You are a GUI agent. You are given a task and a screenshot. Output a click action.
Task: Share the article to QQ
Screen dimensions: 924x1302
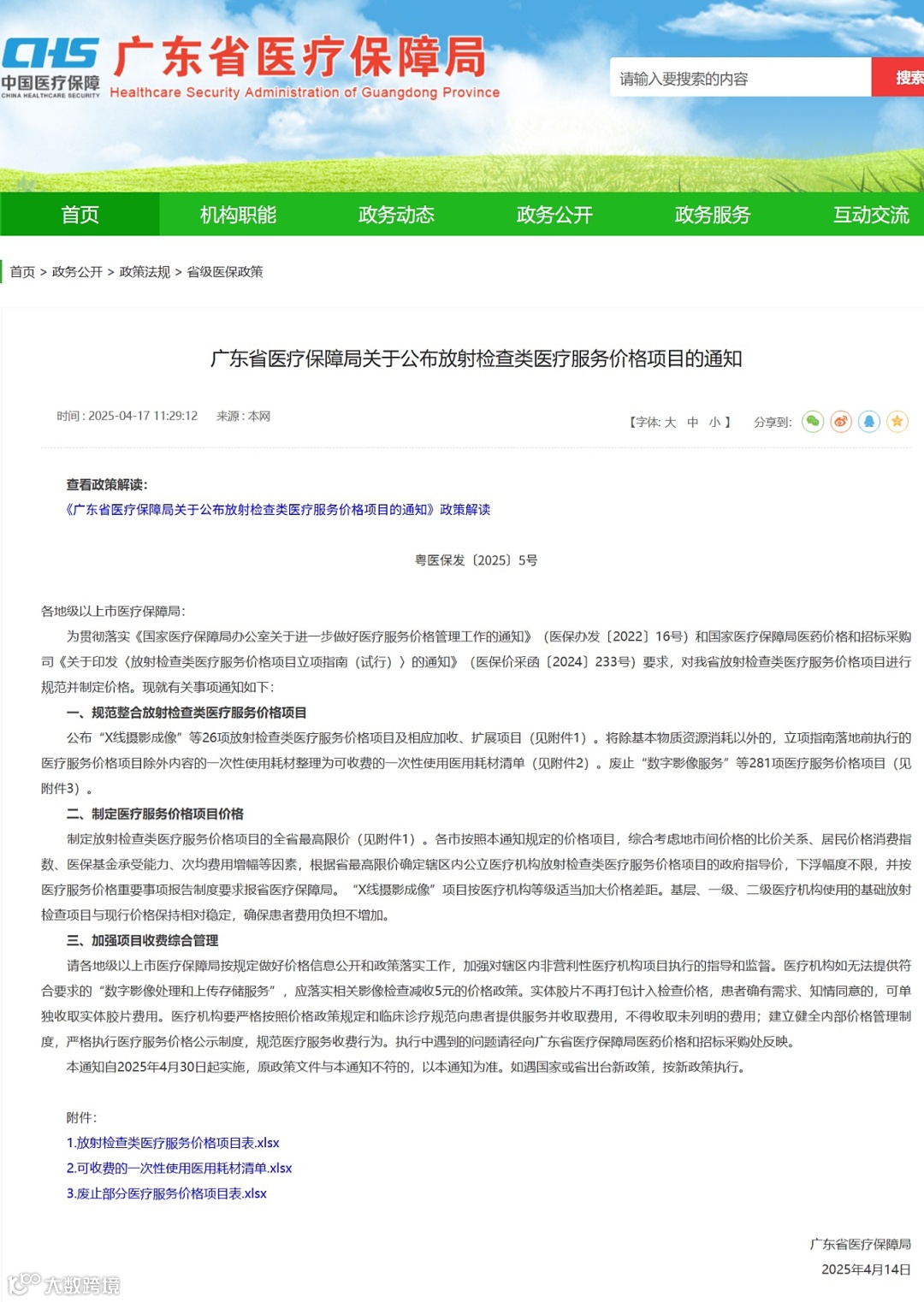coord(869,422)
